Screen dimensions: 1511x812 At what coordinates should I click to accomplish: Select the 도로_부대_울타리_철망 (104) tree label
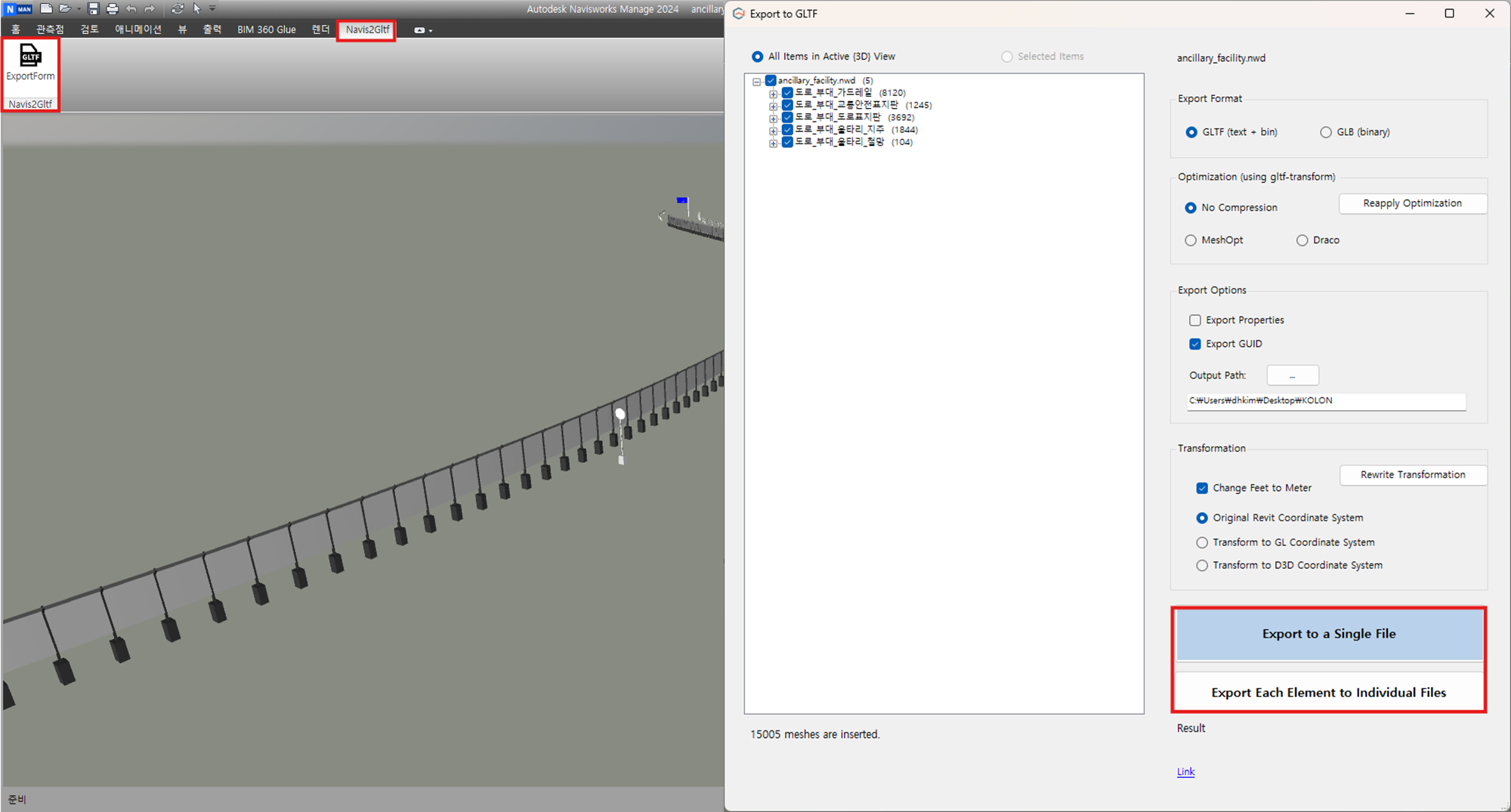[854, 142]
